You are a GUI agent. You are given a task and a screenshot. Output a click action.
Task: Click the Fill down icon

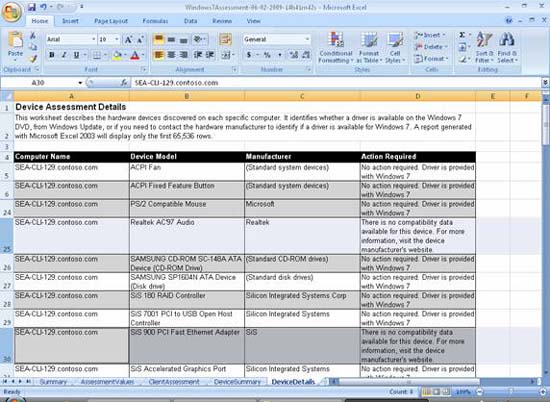[x=462, y=47]
